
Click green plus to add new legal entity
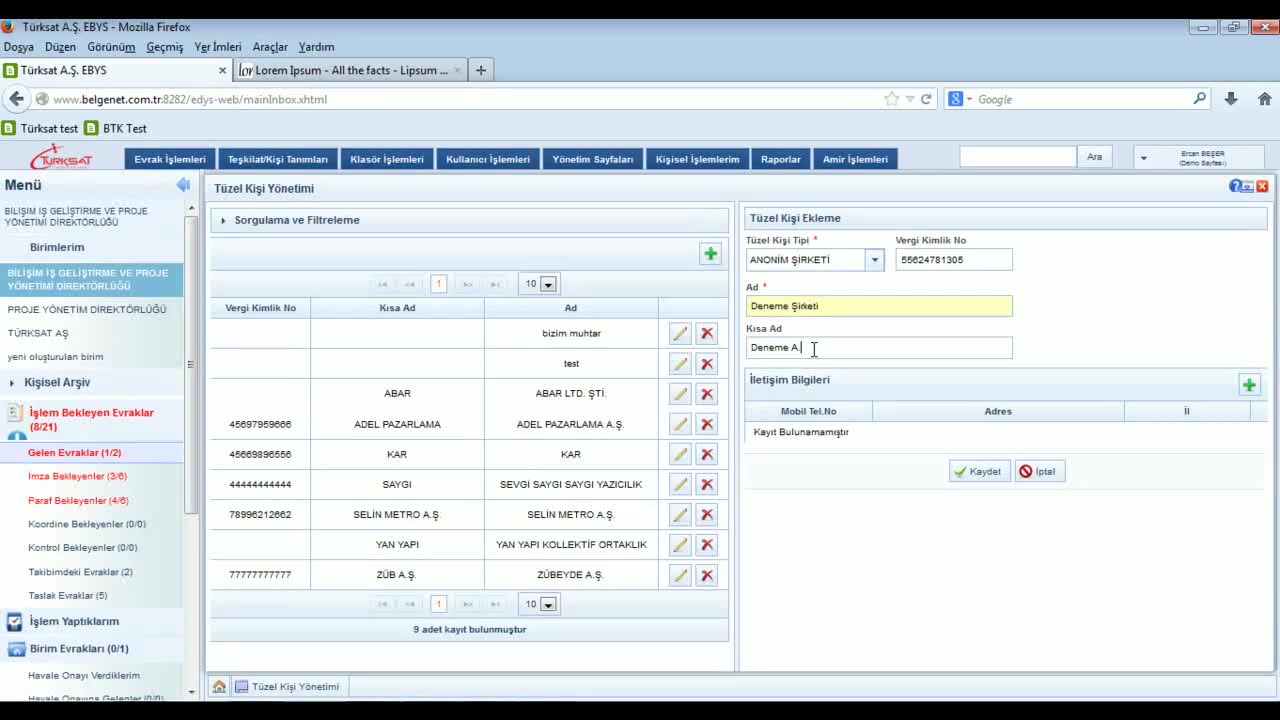pos(710,254)
